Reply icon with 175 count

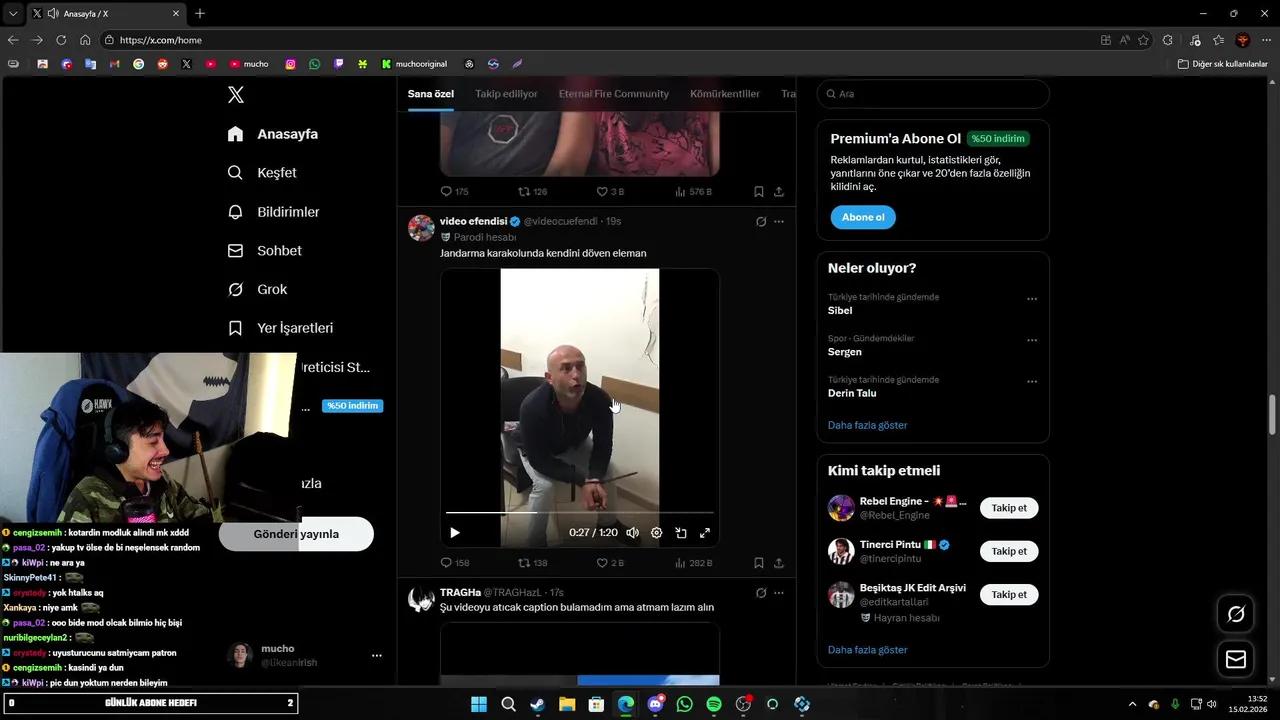454,191
